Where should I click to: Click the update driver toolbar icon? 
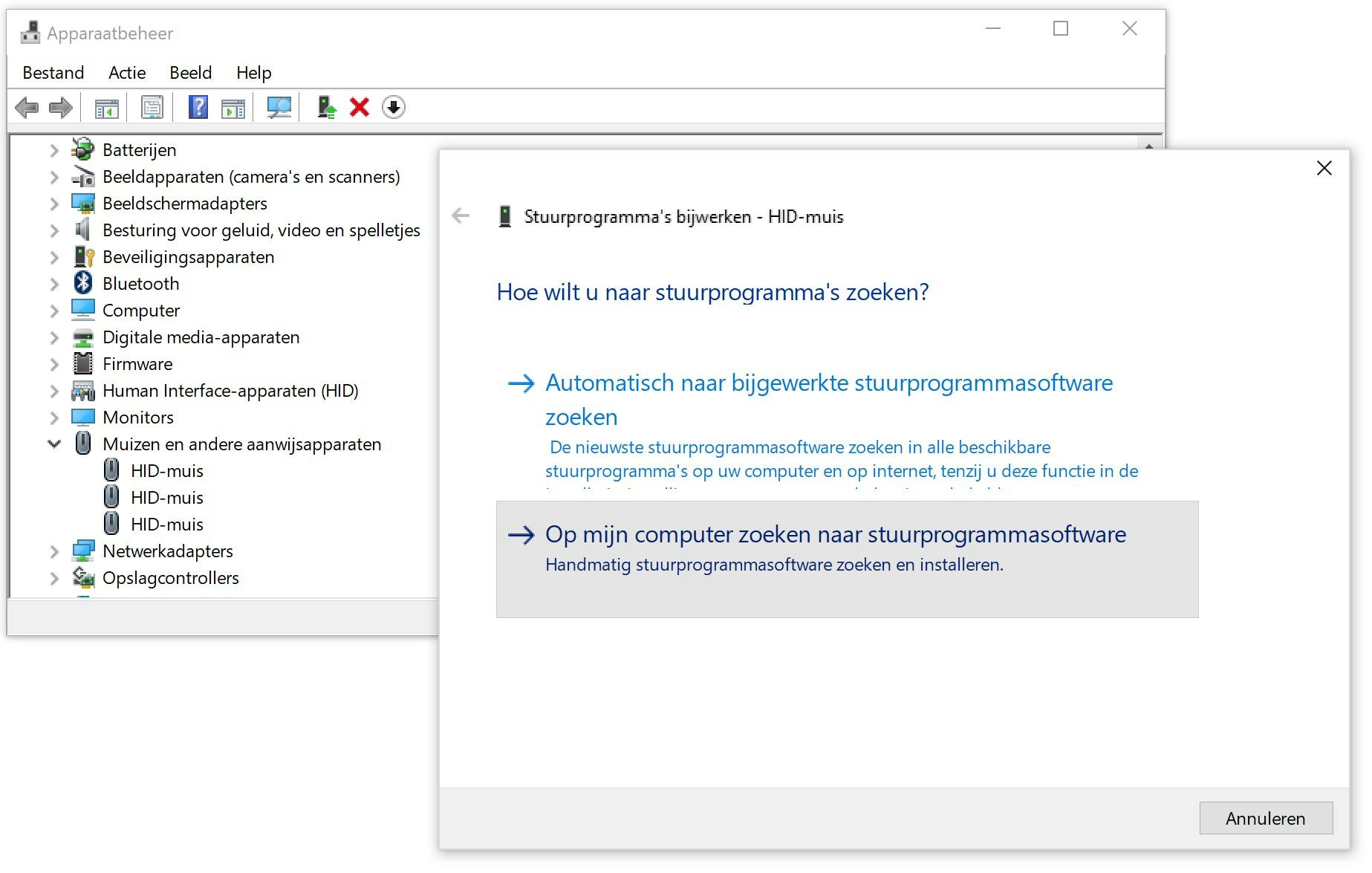[326, 108]
